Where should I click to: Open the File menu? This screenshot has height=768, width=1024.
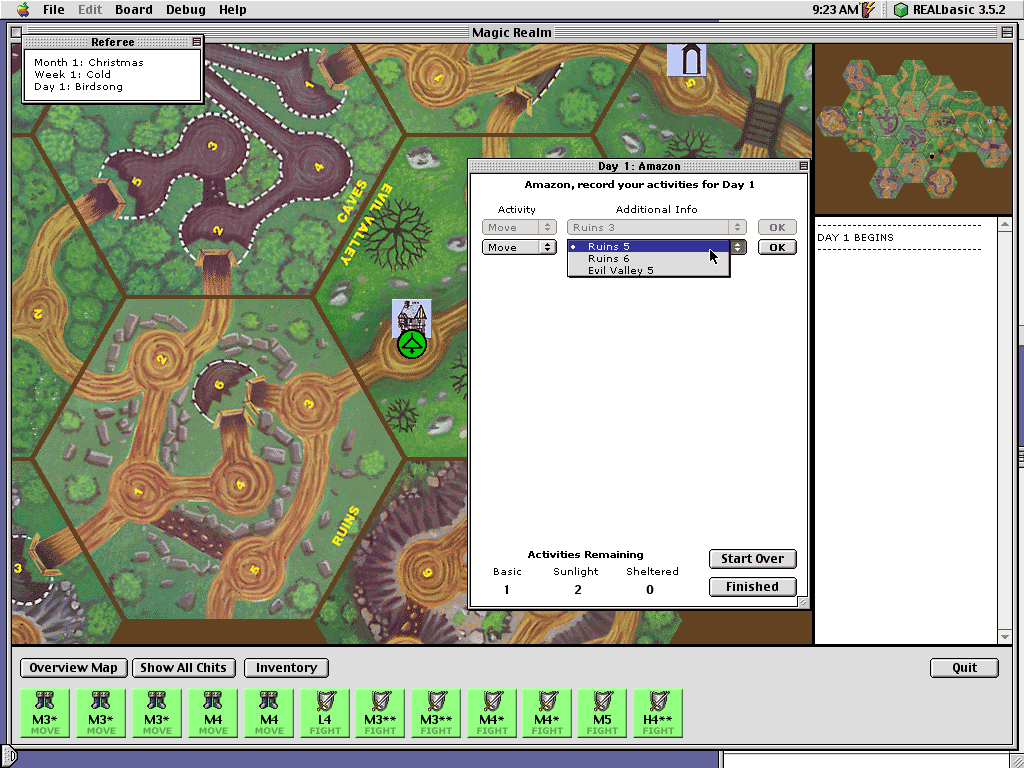(x=54, y=9)
